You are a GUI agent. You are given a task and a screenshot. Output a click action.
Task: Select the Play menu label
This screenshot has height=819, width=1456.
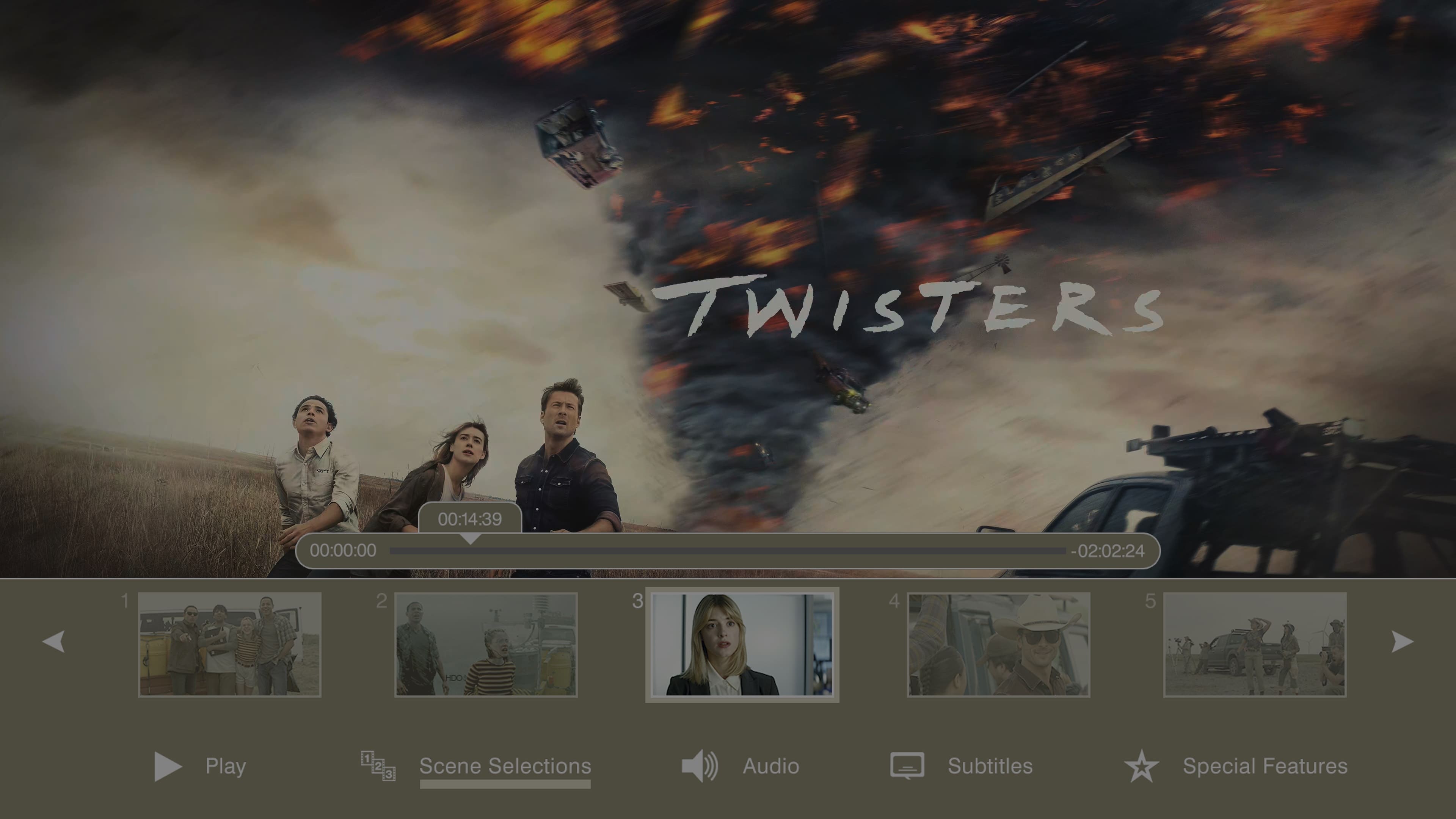[226, 766]
